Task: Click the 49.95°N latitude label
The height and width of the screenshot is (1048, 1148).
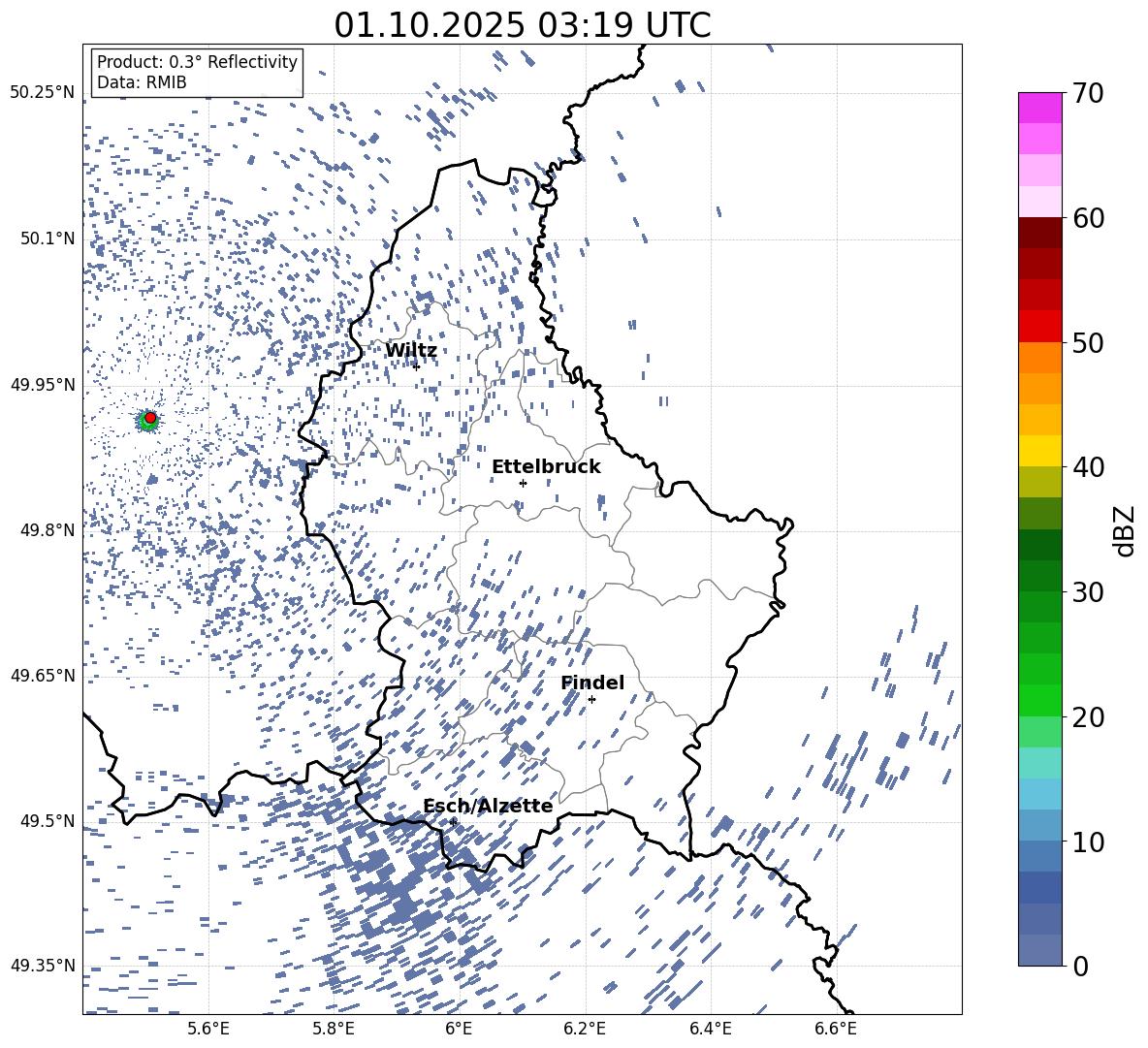Action: pyautogui.click(x=43, y=384)
